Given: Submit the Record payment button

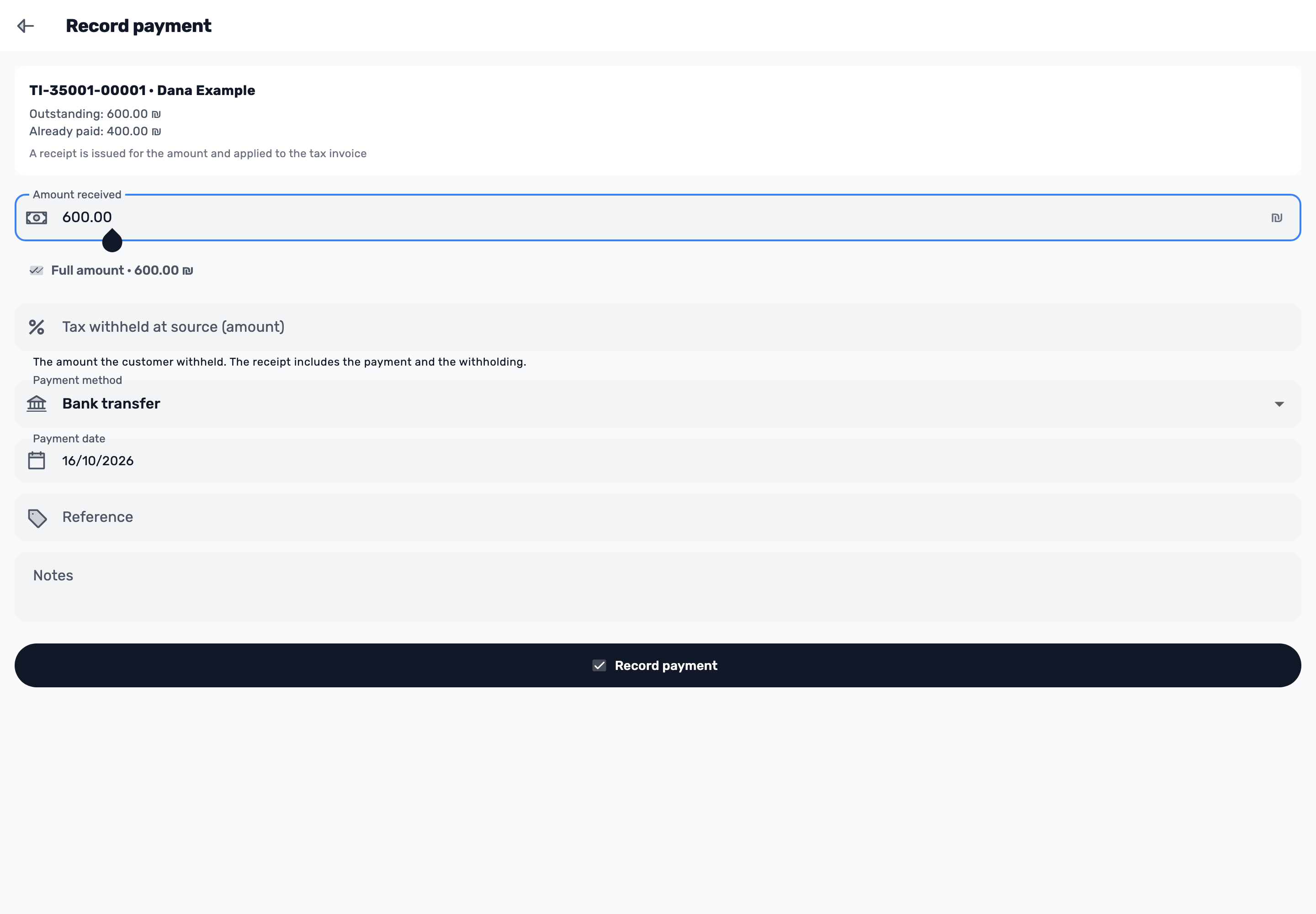Looking at the screenshot, I should pos(658,665).
